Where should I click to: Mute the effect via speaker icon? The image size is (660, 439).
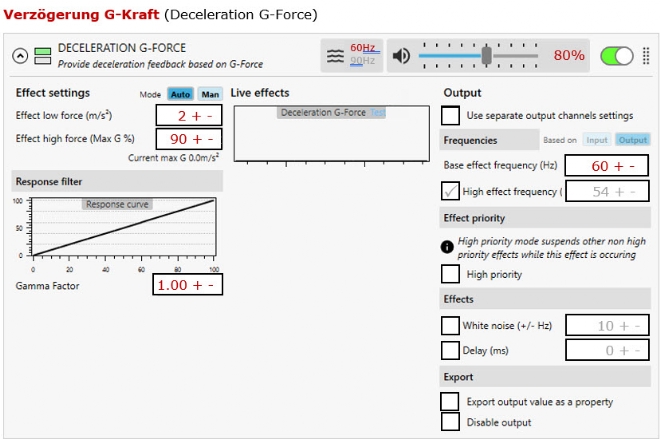point(401,55)
